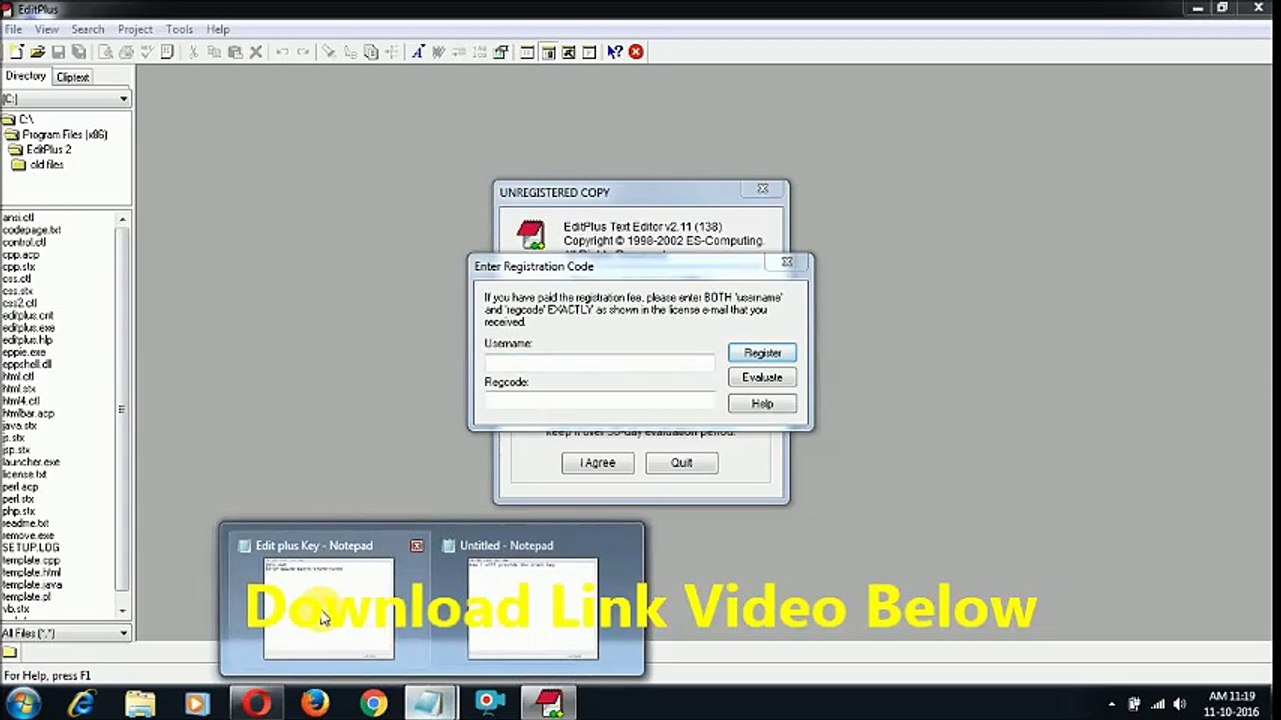Open the Project menu

tap(135, 29)
